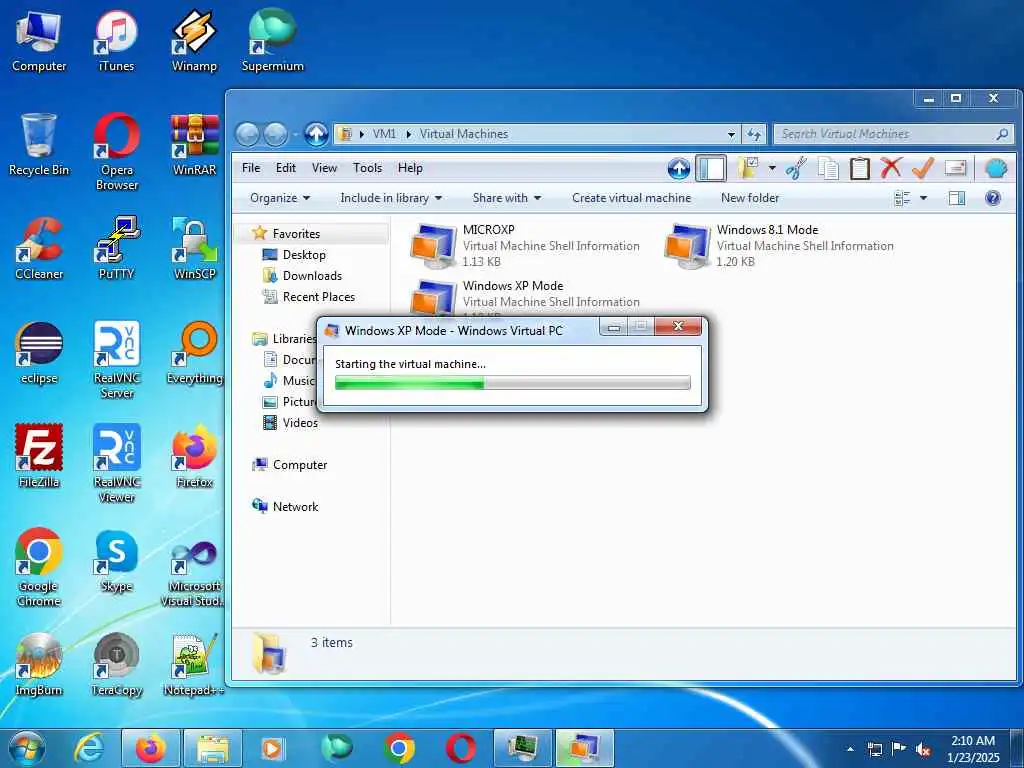The image size is (1024, 768).
Task: Open the Organize dropdown
Action: (280, 198)
